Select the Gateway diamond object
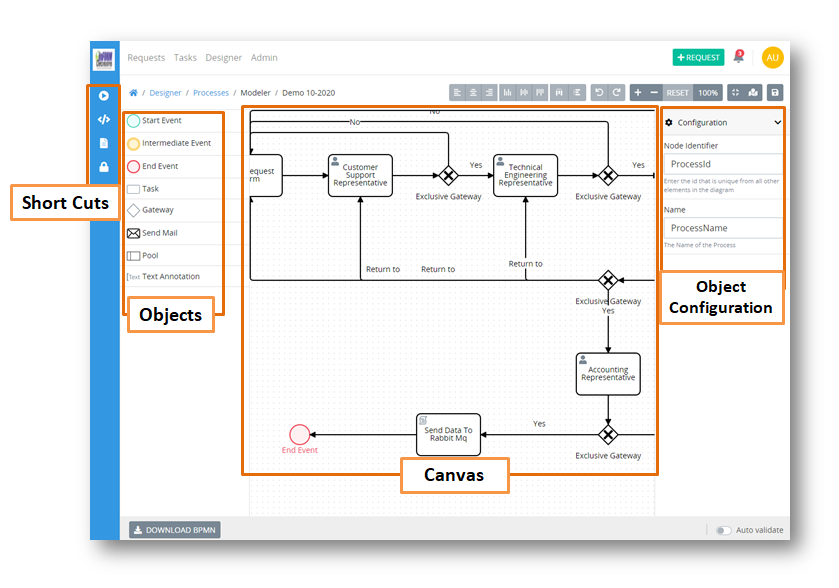Viewport: 839px width, 588px height. (x=157, y=211)
